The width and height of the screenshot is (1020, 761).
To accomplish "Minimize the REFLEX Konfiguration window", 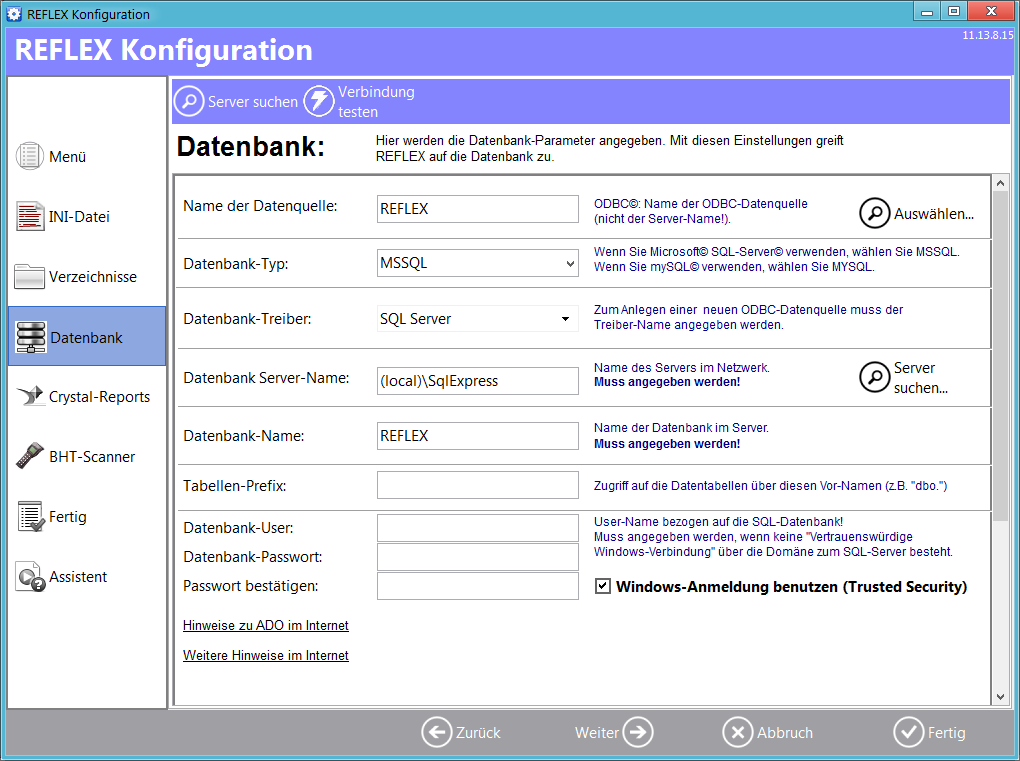I will [x=927, y=11].
